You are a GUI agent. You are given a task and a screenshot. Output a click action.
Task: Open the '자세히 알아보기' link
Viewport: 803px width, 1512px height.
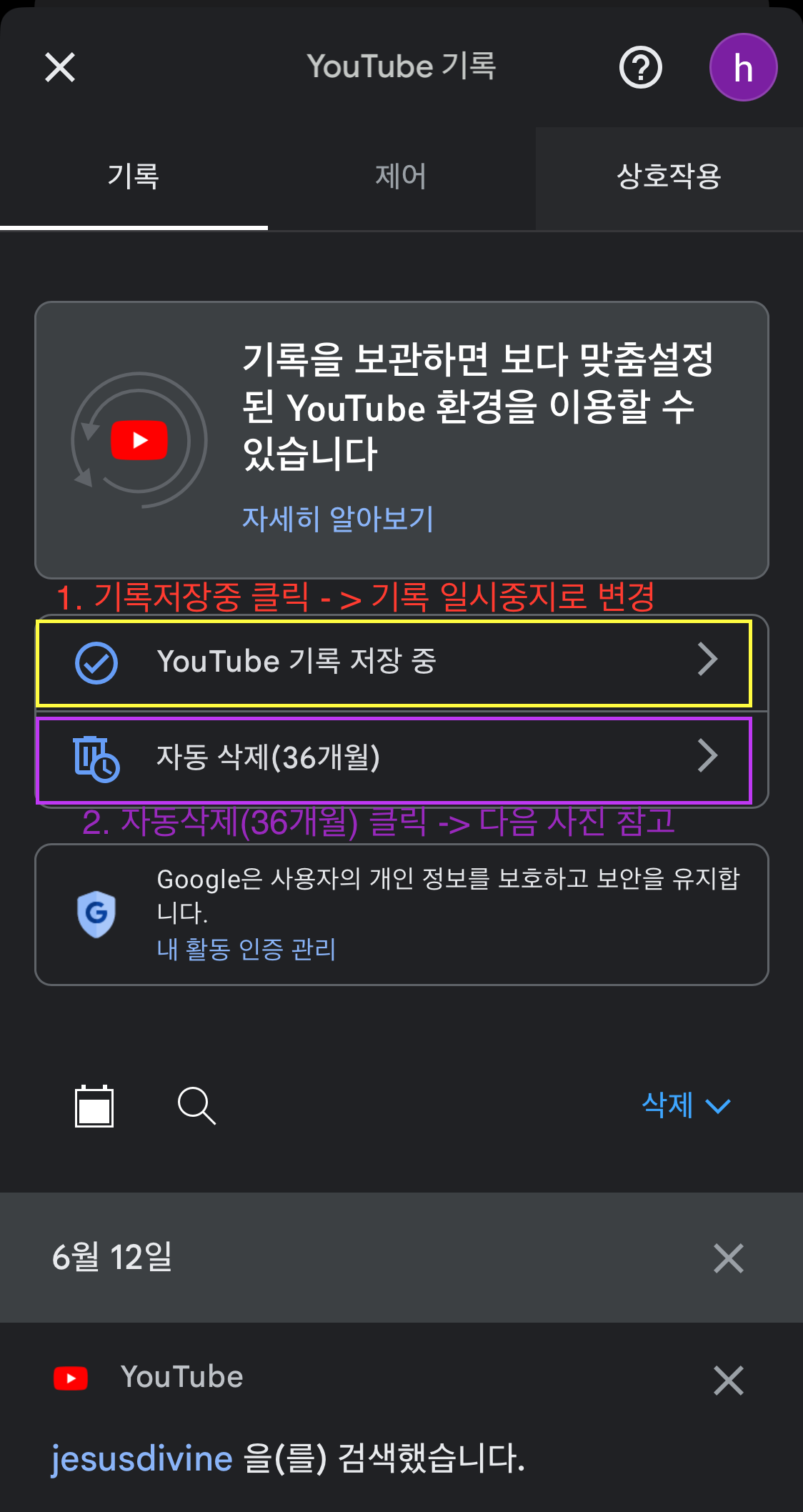point(338,519)
